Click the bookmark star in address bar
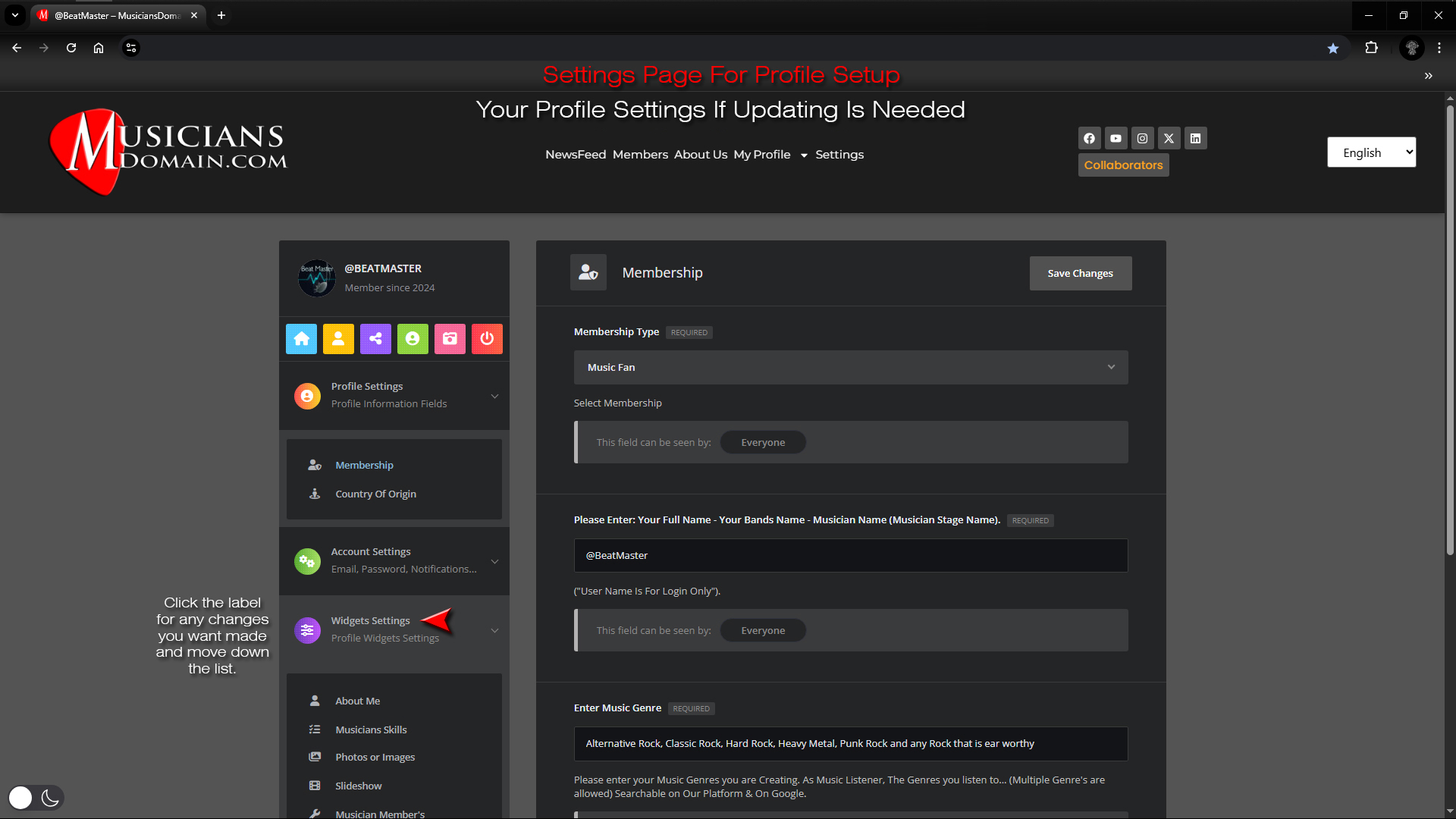 coord(1333,48)
